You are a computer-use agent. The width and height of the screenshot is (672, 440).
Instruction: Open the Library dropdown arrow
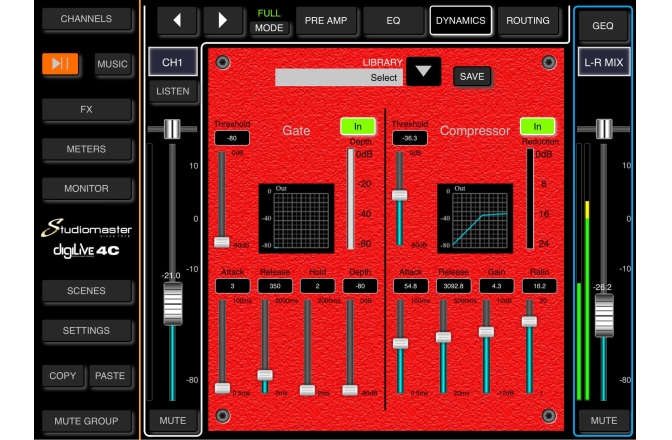[x=423, y=71]
